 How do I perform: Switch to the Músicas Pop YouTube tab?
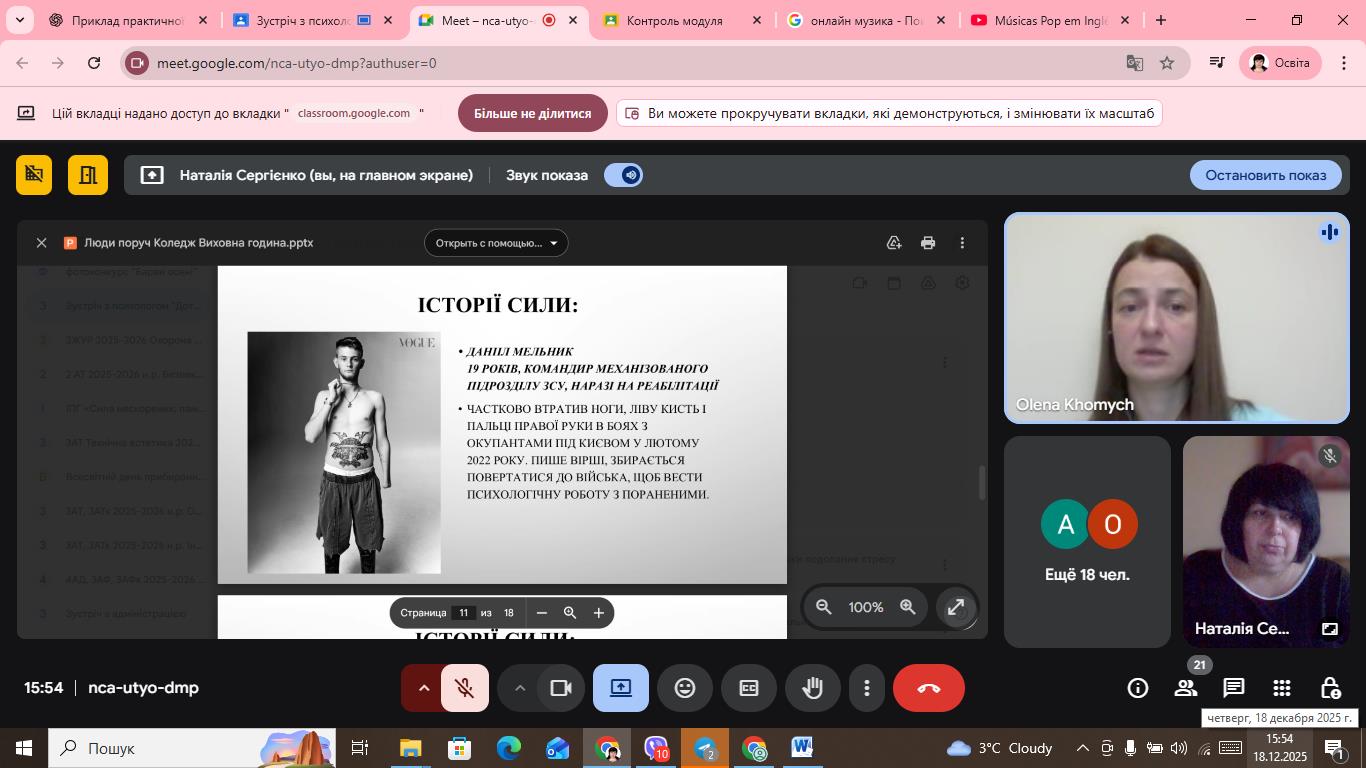pos(1050,20)
